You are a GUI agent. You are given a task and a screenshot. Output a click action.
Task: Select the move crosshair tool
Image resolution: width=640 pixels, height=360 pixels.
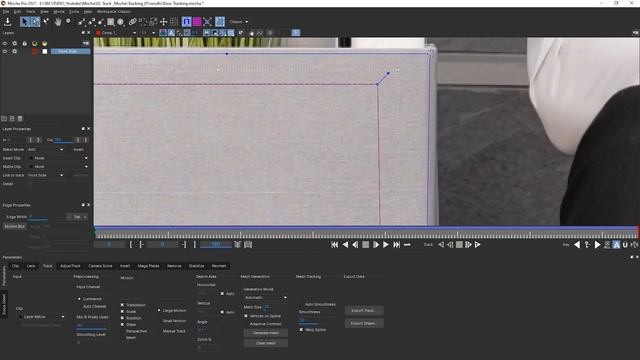coord(164,22)
